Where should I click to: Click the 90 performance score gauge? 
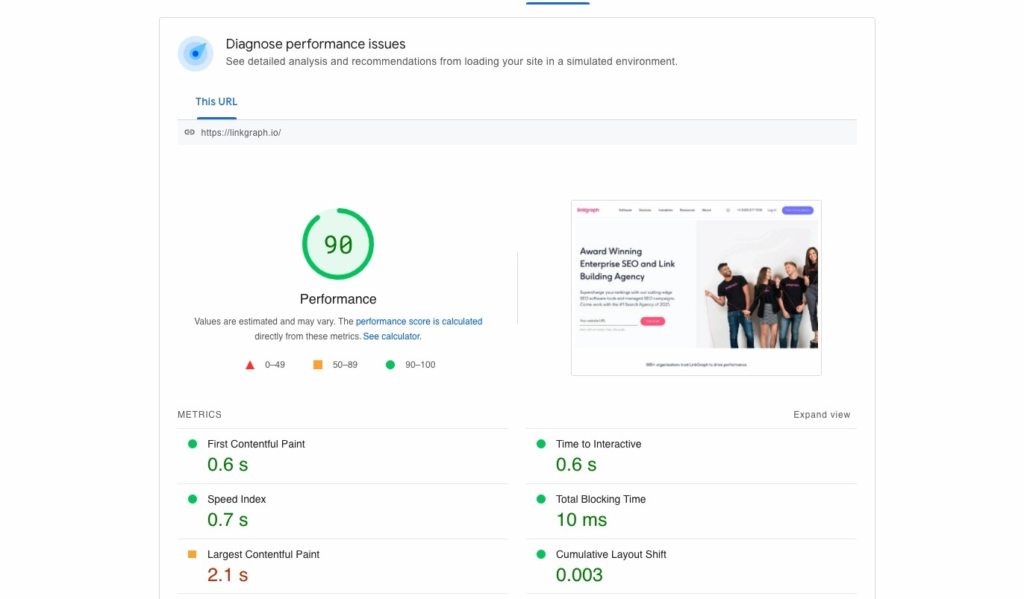pos(338,244)
